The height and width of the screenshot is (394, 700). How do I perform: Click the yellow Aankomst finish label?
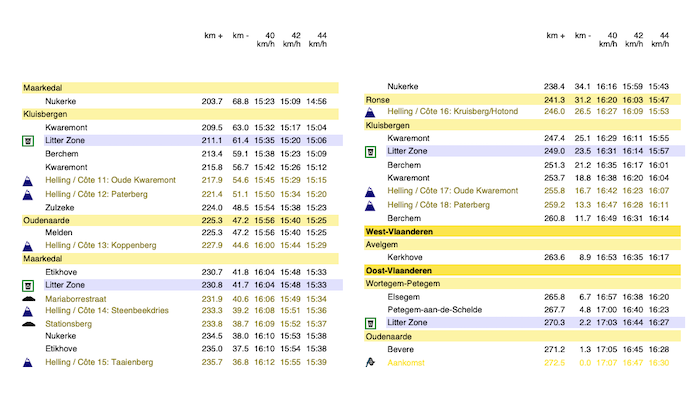406,363
